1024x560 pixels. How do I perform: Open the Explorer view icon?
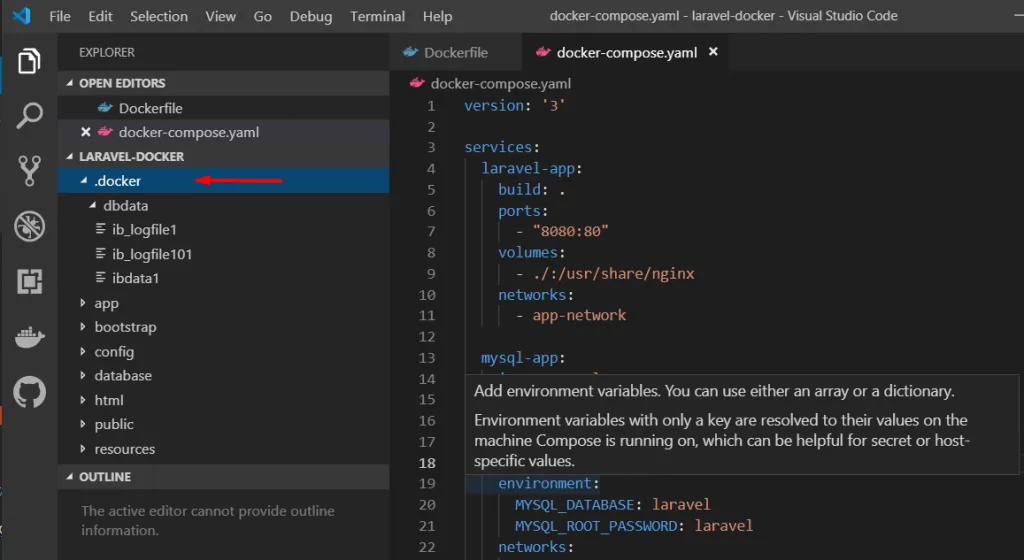[29, 61]
